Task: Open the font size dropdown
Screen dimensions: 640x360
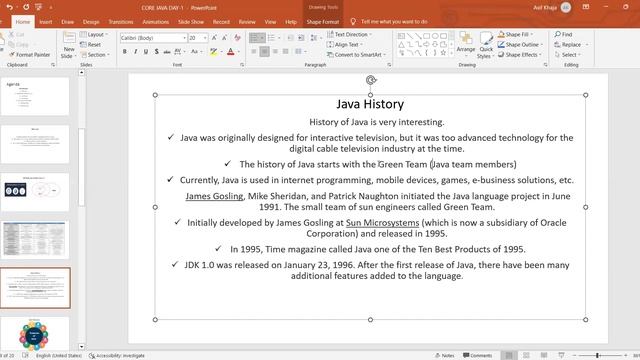Action: pos(205,38)
